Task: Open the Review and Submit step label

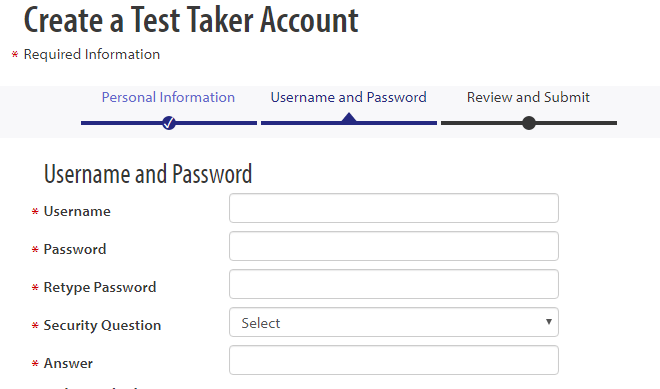Action: pyautogui.click(x=528, y=97)
